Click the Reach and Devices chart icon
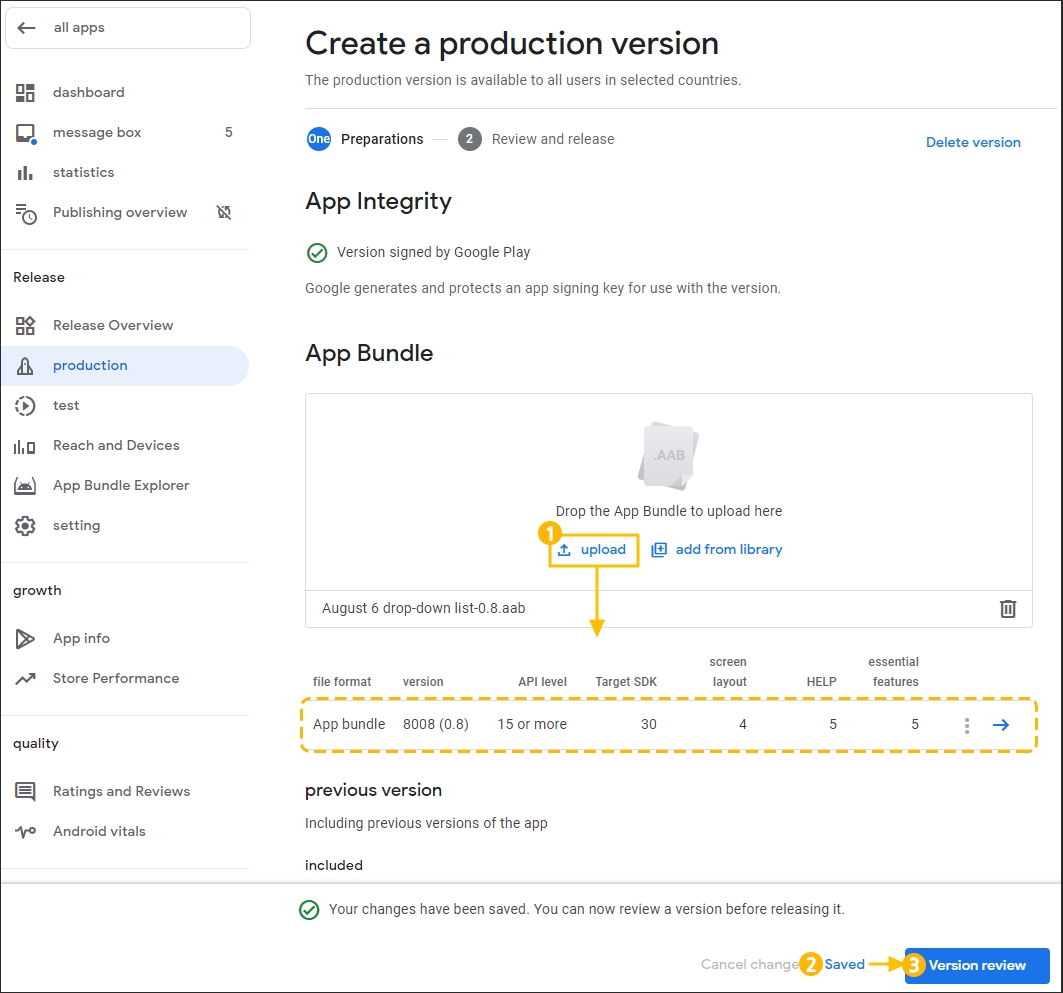Image resolution: width=1063 pixels, height=993 pixels. pos(25,446)
